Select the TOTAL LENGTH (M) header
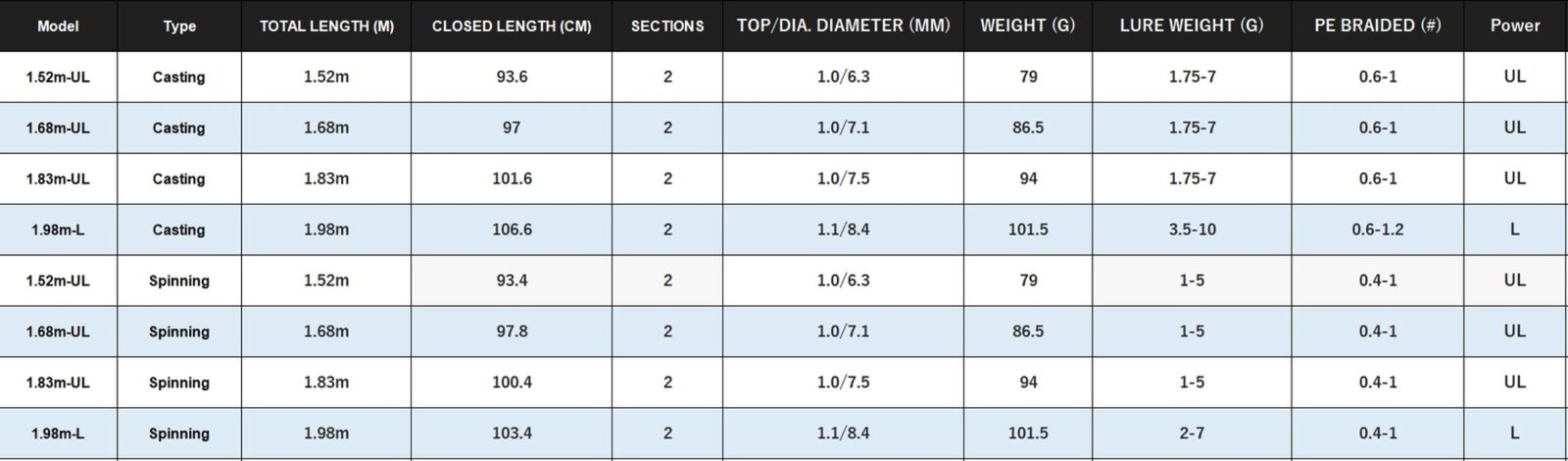 (326, 26)
